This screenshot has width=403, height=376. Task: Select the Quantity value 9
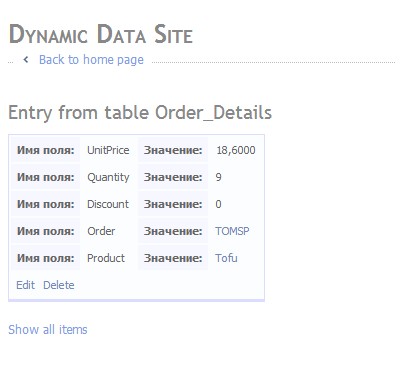[218, 177]
